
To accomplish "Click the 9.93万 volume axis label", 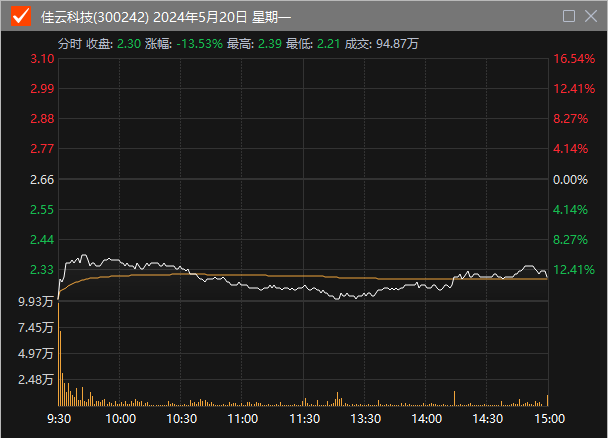I will point(36,302).
